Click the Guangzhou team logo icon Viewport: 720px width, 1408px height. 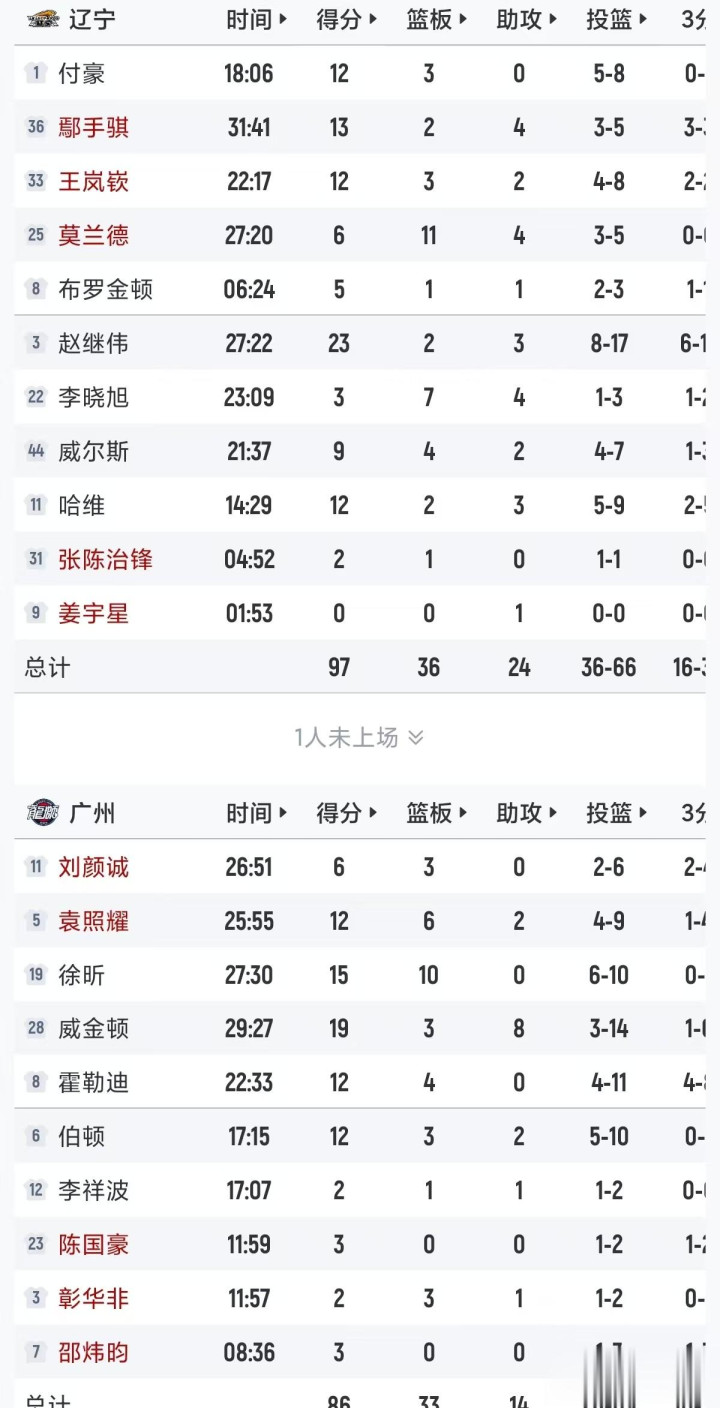point(43,813)
